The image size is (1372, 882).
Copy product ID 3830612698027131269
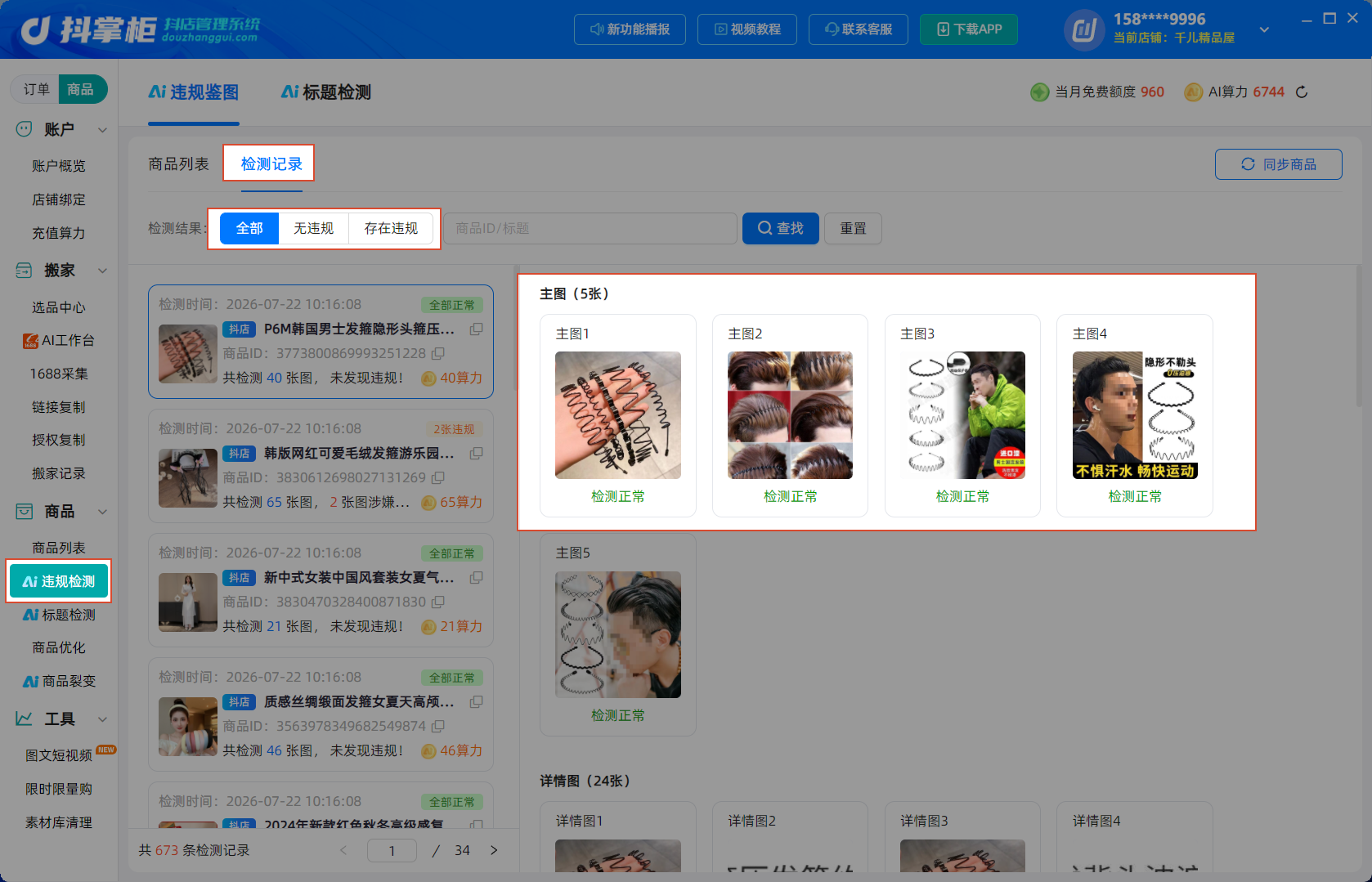pyautogui.click(x=438, y=477)
